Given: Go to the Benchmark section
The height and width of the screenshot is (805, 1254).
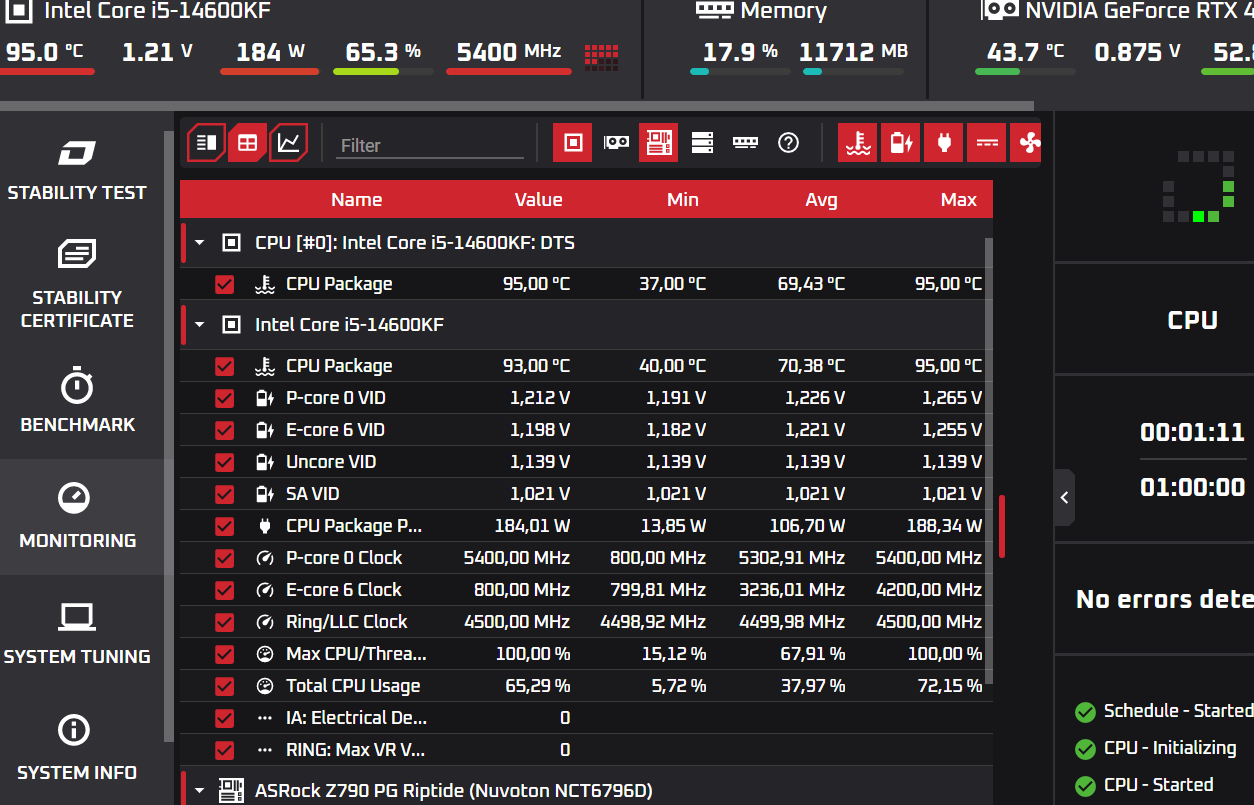Looking at the screenshot, I should click(x=77, y=400).
